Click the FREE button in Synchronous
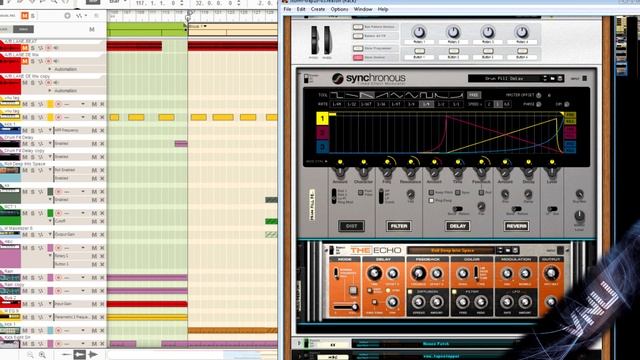This screenshot has height=360, width=640. click(473, 95)
